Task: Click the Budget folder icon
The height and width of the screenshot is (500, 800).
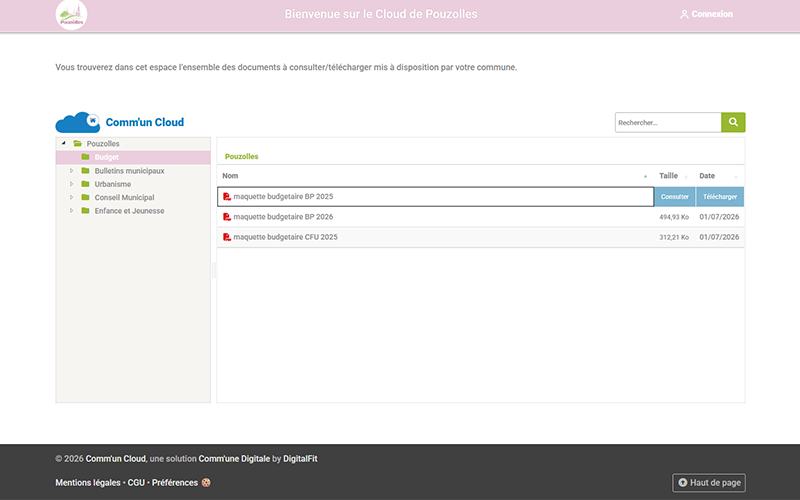Action: (86, 157)
